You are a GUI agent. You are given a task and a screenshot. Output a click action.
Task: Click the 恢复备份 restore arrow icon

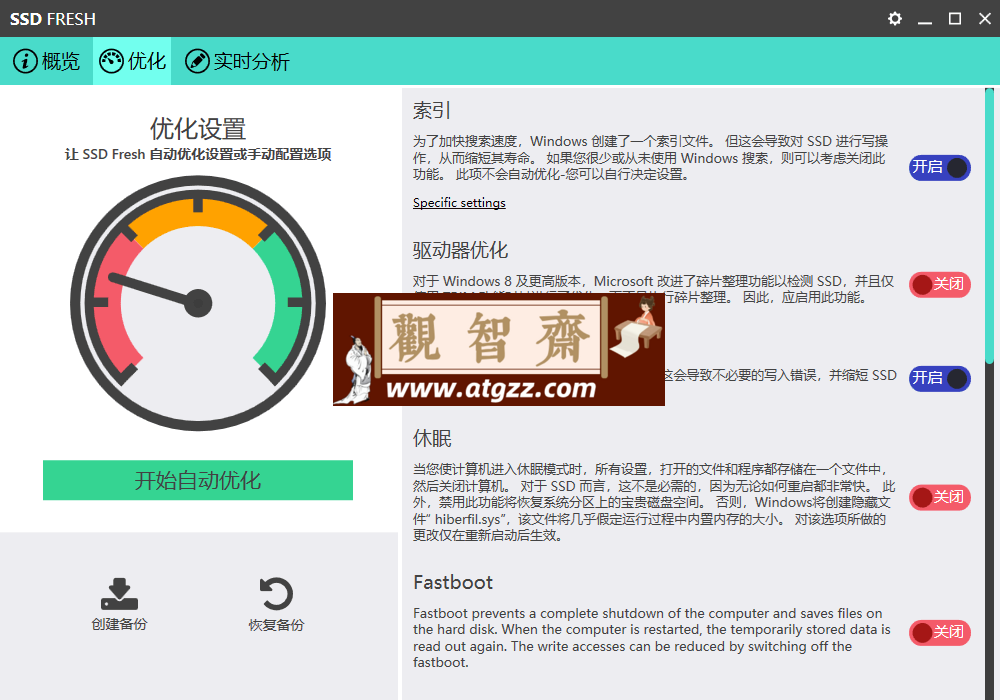point(276,594)
